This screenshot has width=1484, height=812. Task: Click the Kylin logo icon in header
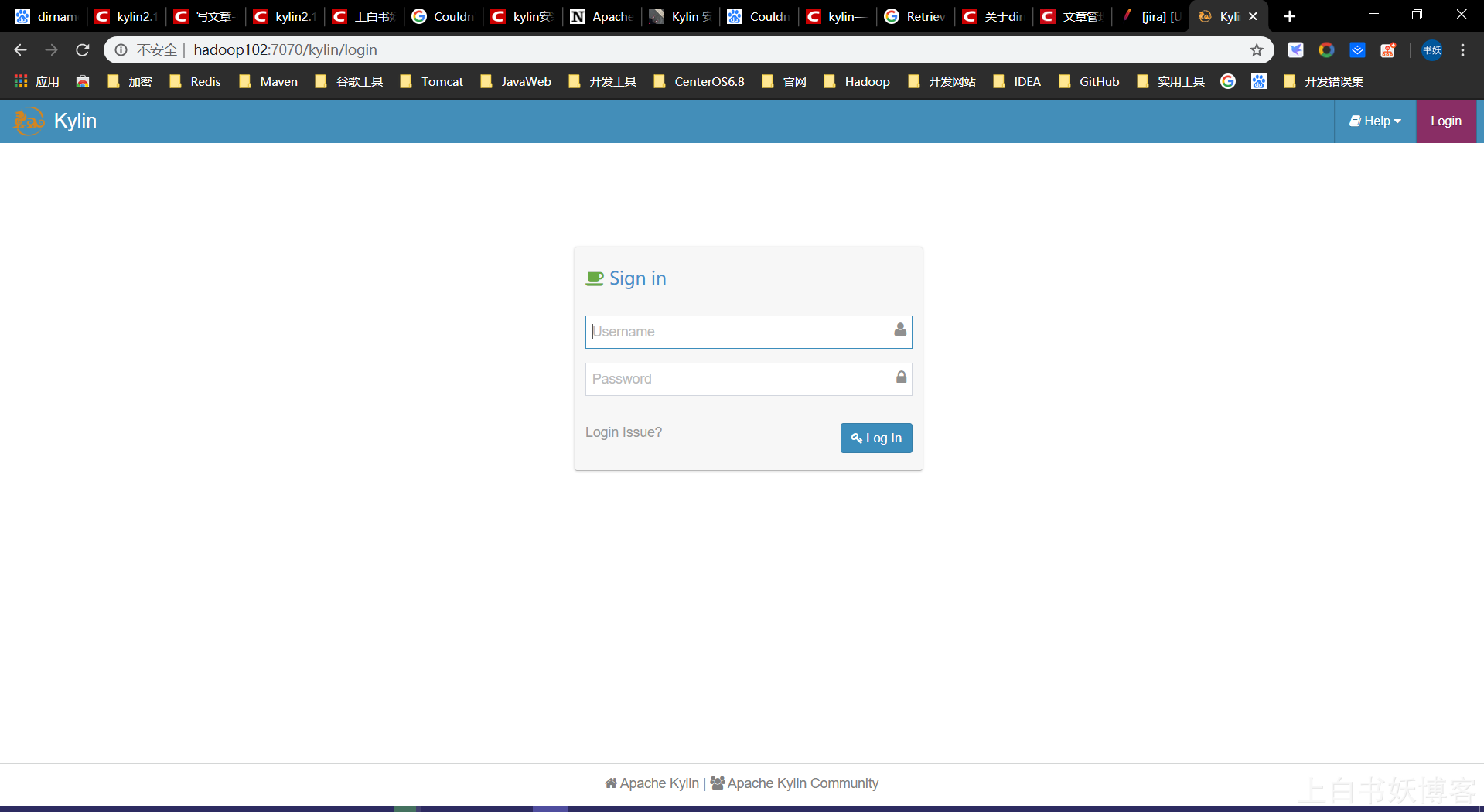tap(29, 121)
